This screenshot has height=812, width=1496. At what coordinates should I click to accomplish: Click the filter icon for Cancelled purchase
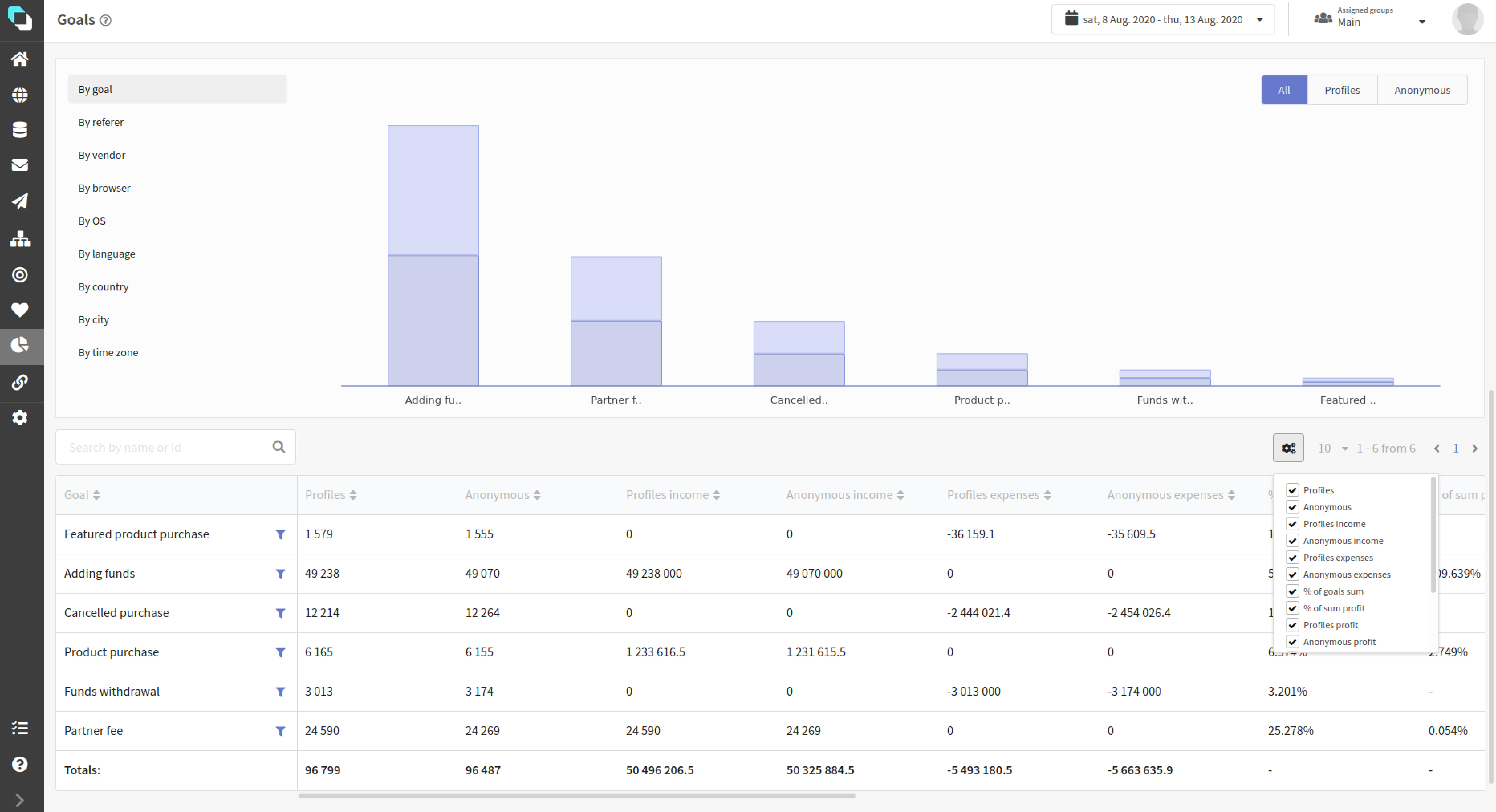(280, 613)
